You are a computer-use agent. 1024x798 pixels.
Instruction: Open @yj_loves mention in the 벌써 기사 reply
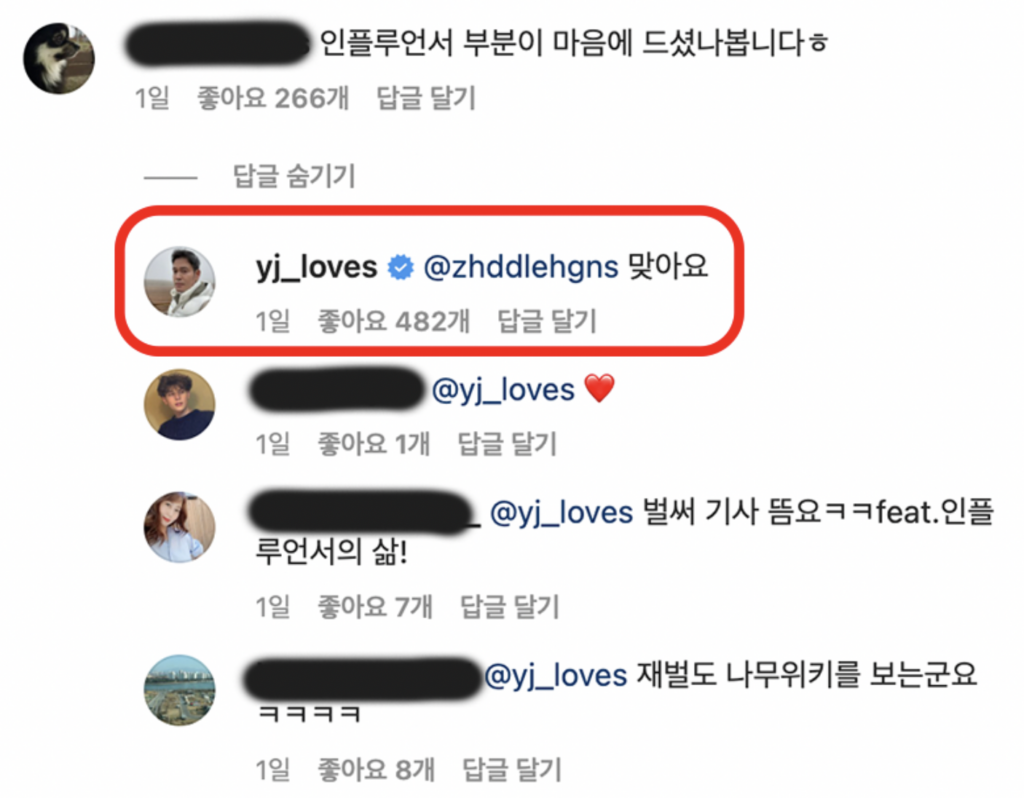point(561,513)
